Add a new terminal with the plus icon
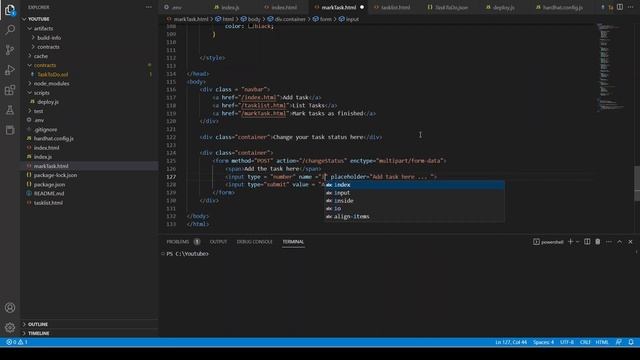 coord(570,242)
